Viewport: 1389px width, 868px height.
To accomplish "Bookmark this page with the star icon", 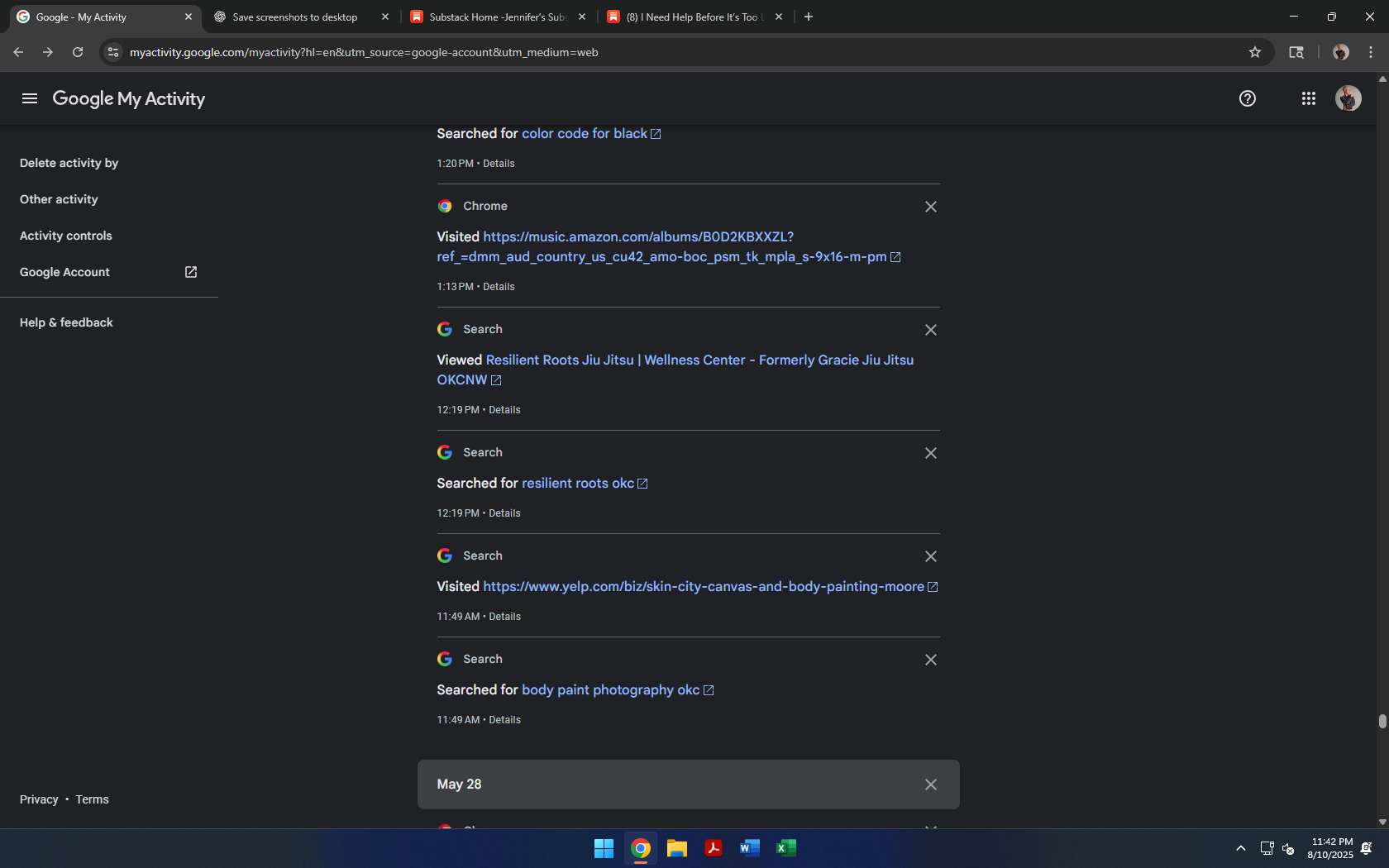I will point(1255,52).
